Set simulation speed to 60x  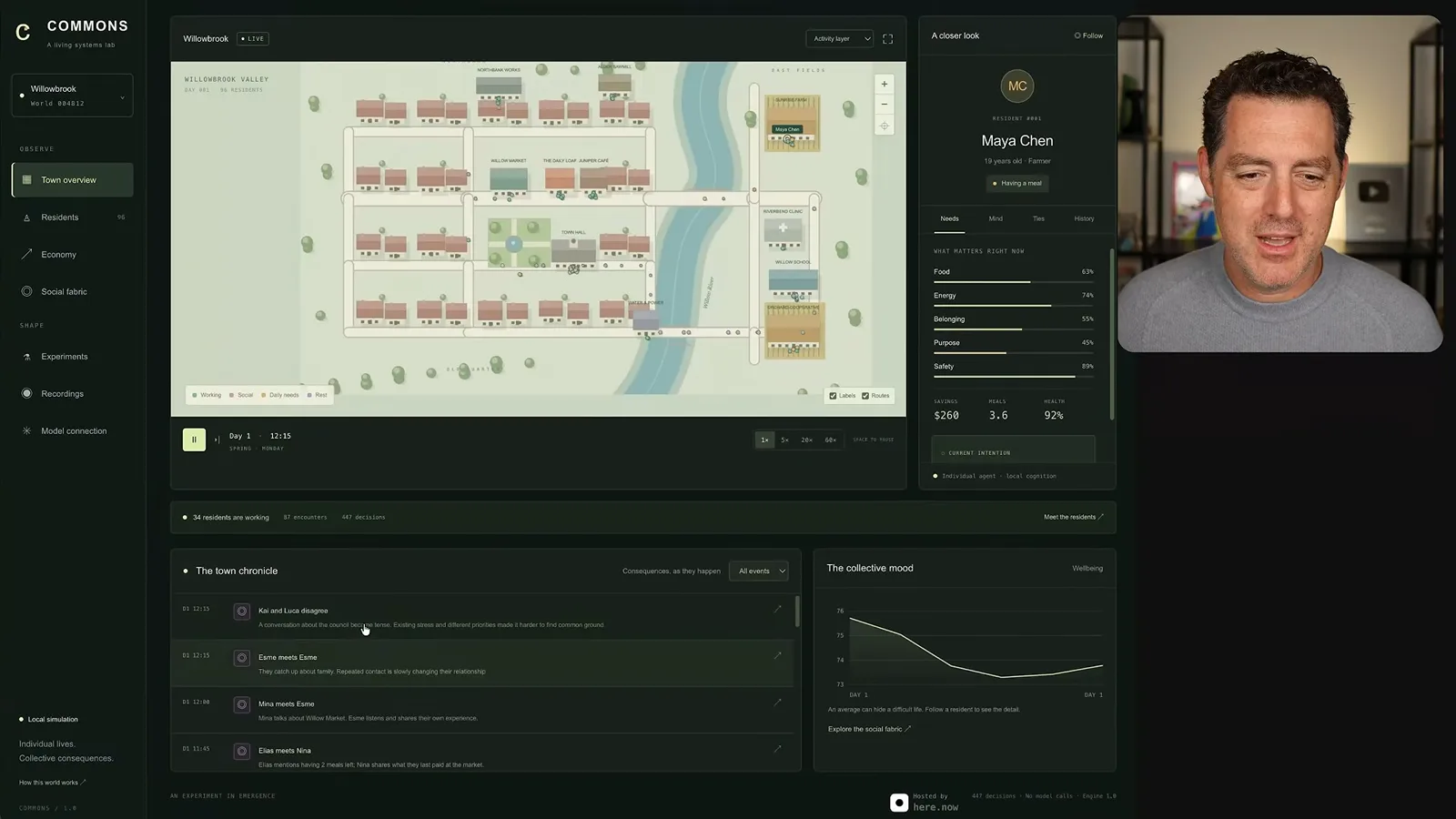pyautogui.click(x=830, y=440)
